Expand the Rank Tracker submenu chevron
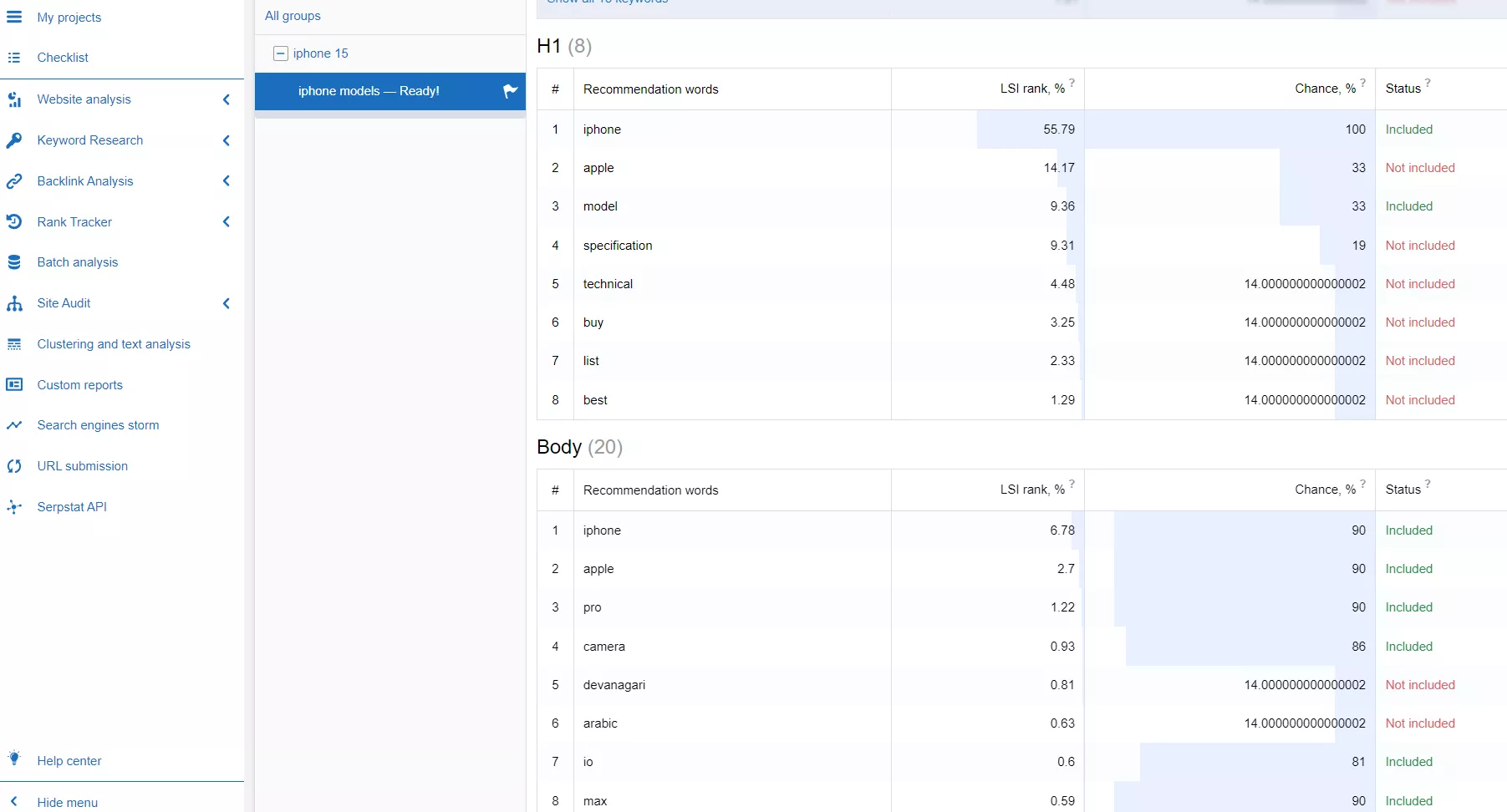 (x=227, y=221)
